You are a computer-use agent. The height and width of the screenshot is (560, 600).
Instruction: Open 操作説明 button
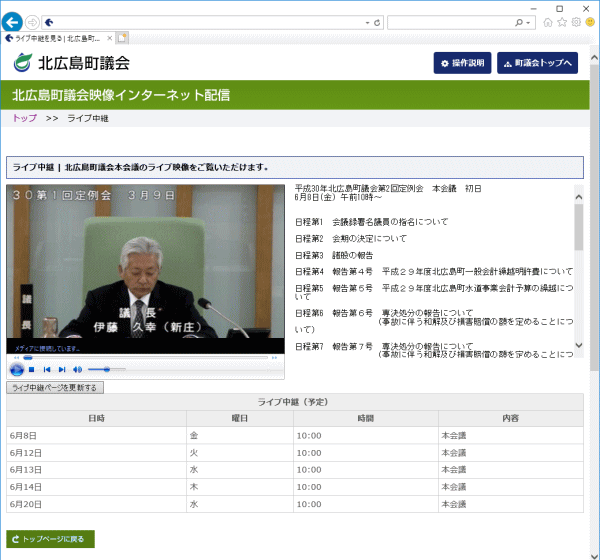pyautogui.click(x=462, y=63)
